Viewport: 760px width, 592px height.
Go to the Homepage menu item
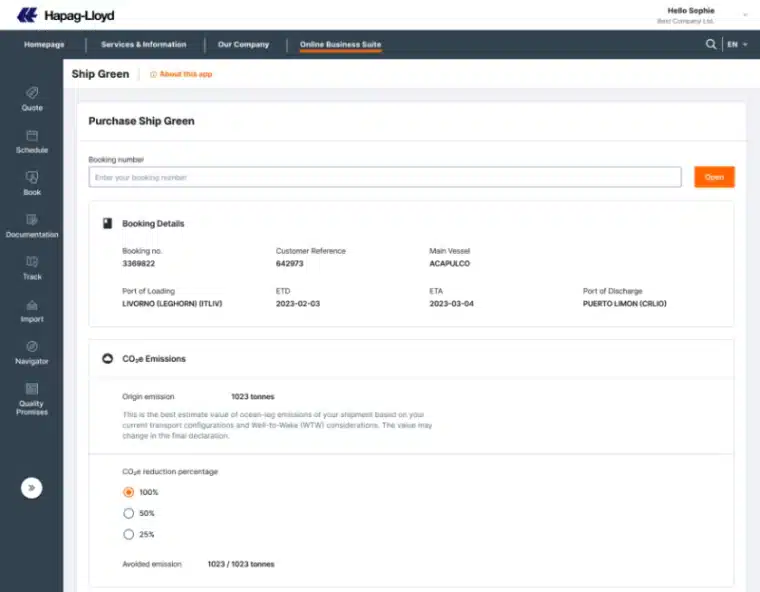pos(44,44)
